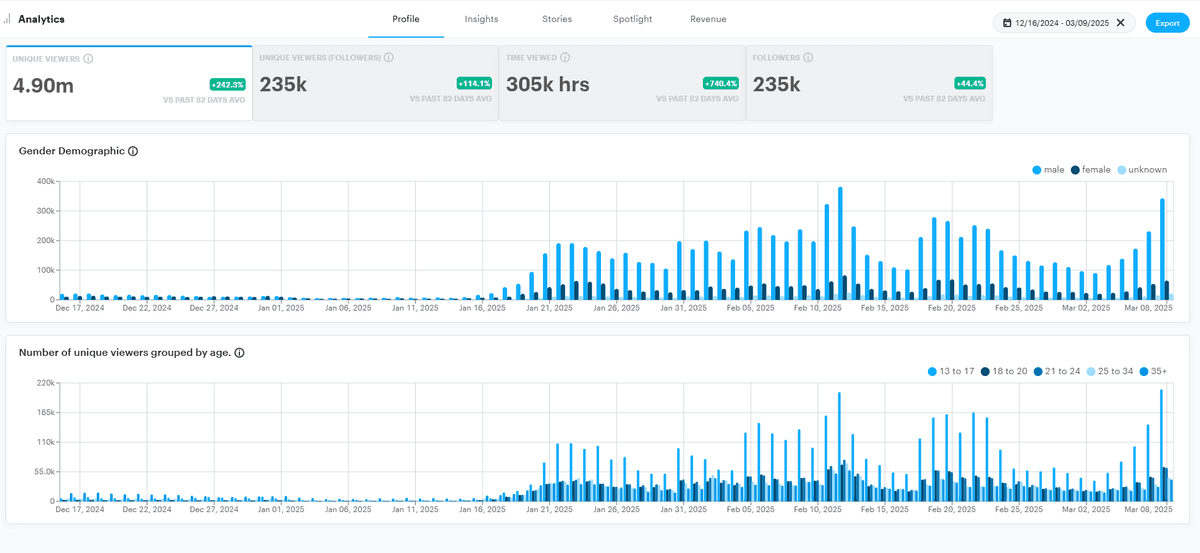This screenshot has width=1200, height=553.
Task: Open the Spotlight tab
Action: (x=632, y=19)
